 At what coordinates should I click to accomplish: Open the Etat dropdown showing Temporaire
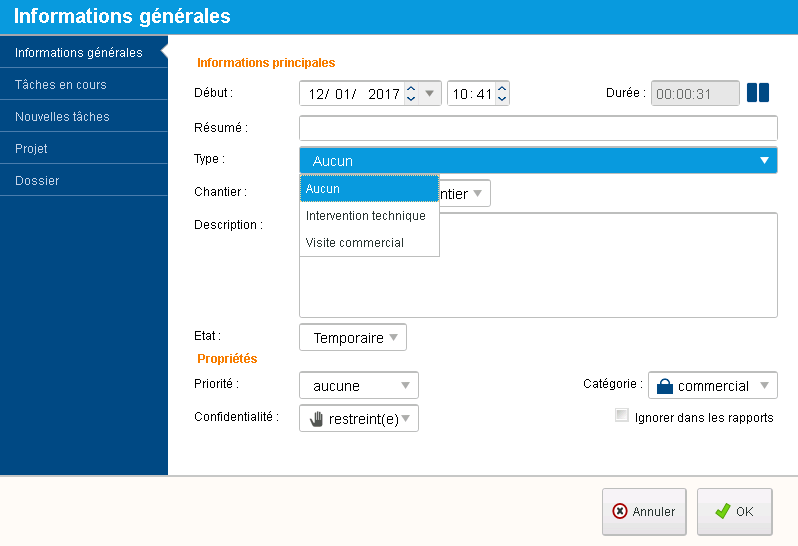pyautogui.click(x=353, y=337)
